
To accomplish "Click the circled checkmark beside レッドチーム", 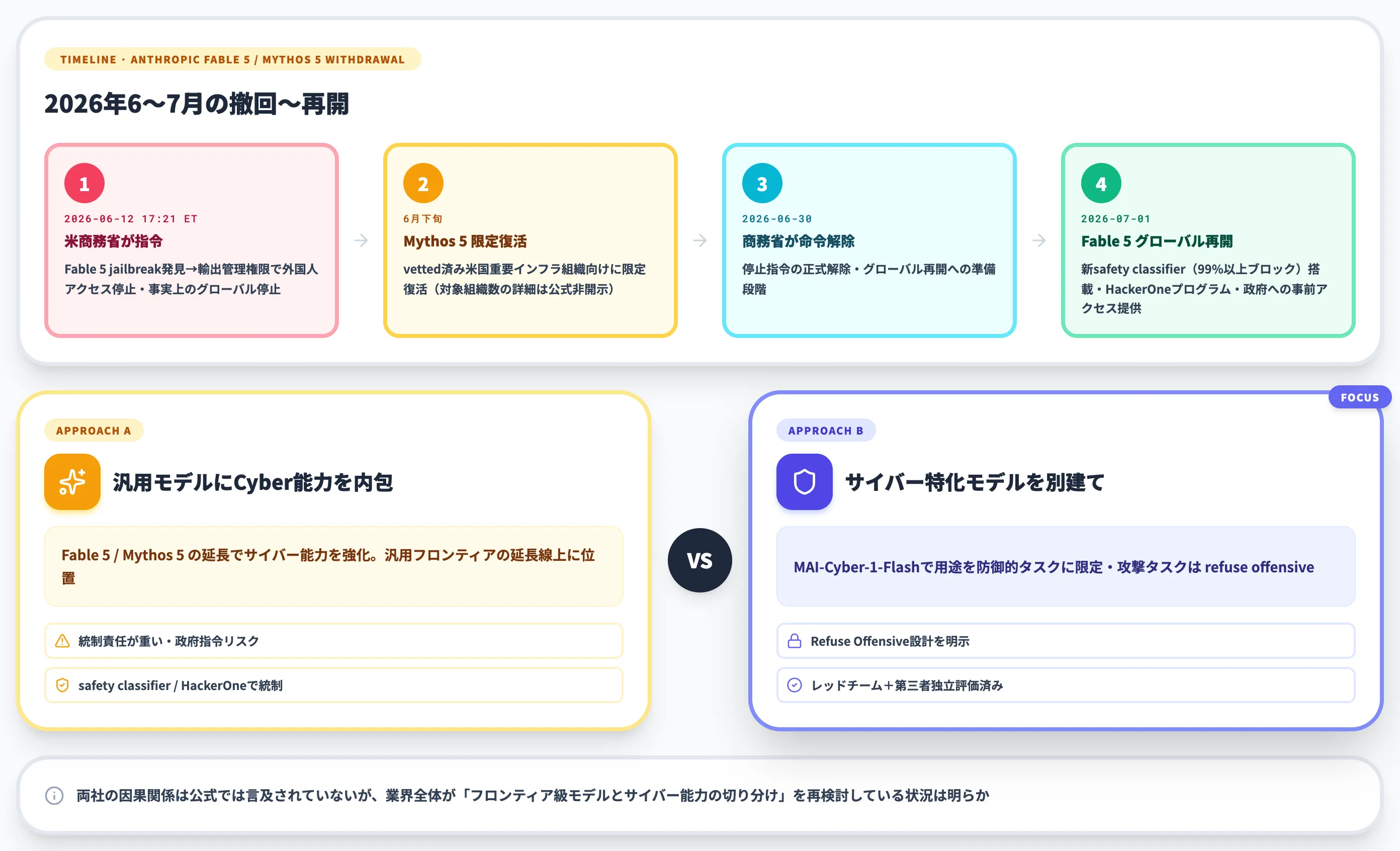I will click(795, 685).
